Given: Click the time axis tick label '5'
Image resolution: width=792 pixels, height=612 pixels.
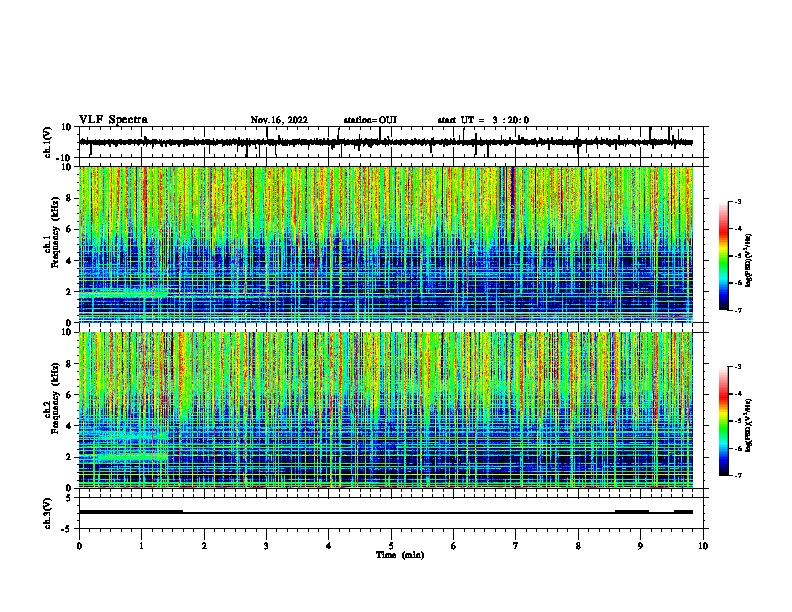Looking at the screenshot, I should pyautogui.click(x=391, y=546).
